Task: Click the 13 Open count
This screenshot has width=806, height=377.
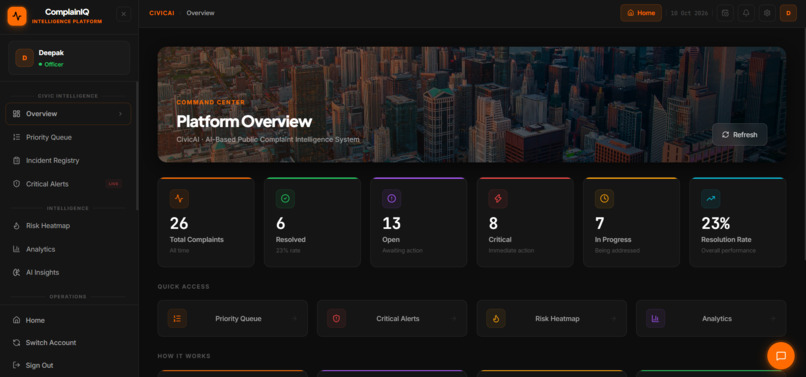Action: click(391, 223)
